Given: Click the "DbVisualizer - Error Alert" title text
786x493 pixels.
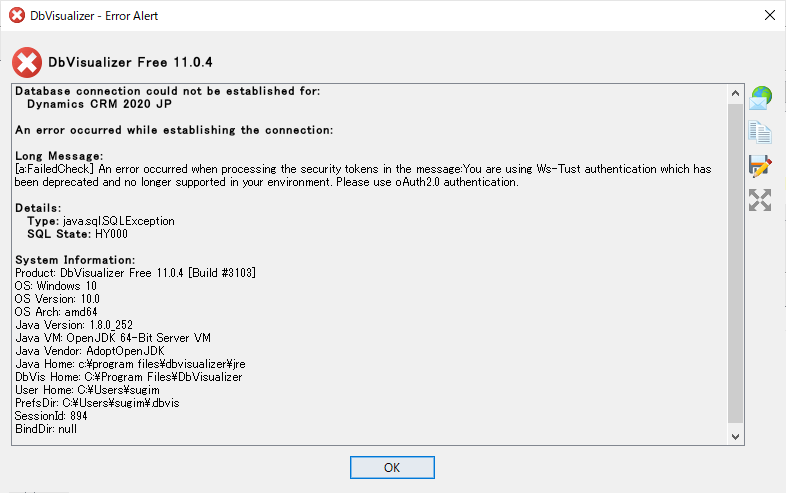Looking at the screenshot, I should 94,16.
